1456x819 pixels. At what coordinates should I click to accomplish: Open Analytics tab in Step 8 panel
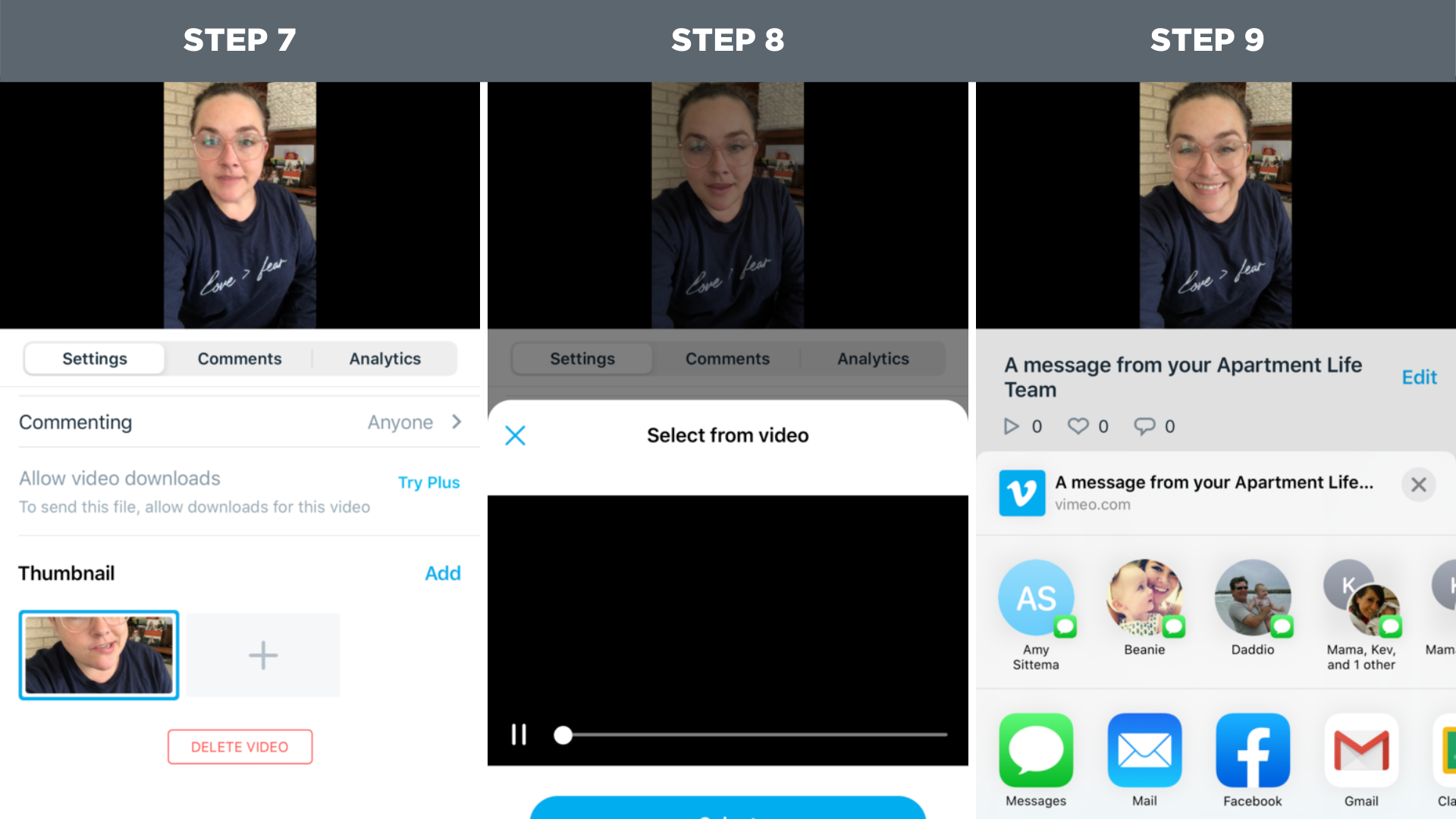pyautogui.click(x=873, y=359)
